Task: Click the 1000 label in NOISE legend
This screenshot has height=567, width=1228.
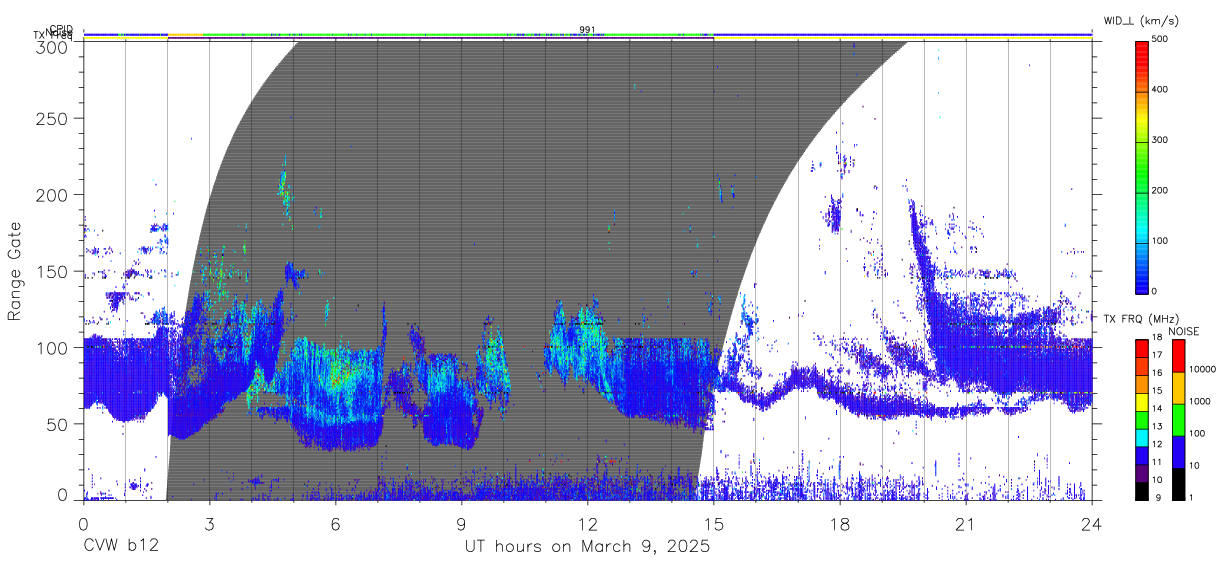Action: pyautogui.click(x=1200, y=401)
